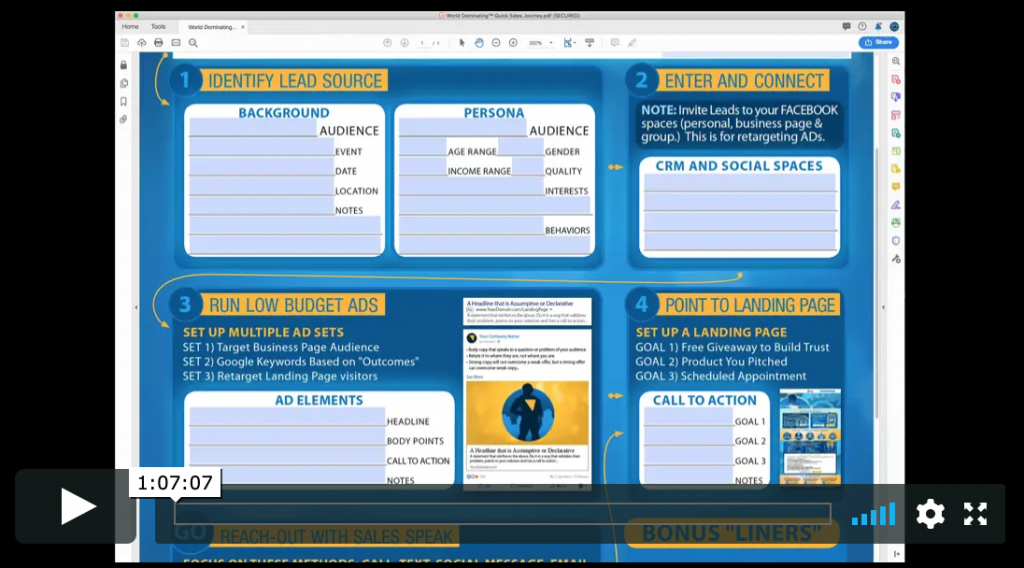This screenshot has width=1024, height=568.
Task: Select the hand pan tool
Action: click(x=479, y=43)
